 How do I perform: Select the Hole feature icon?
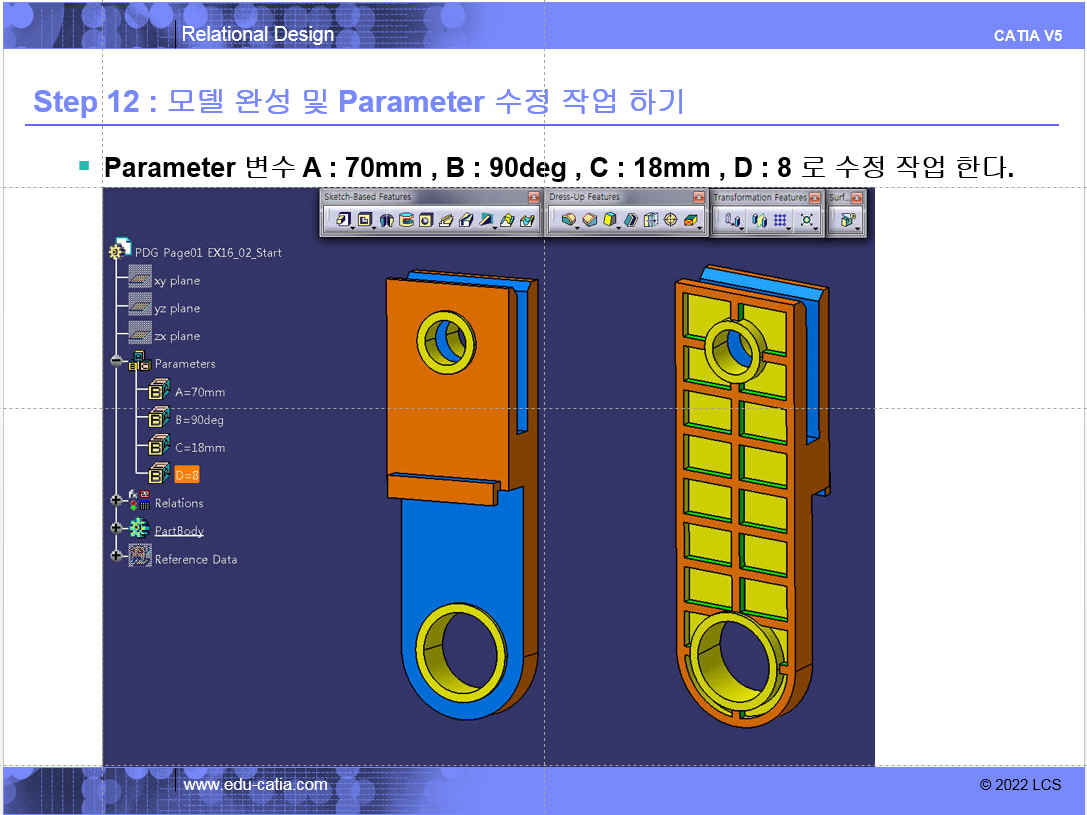click(x=425, y=220)
